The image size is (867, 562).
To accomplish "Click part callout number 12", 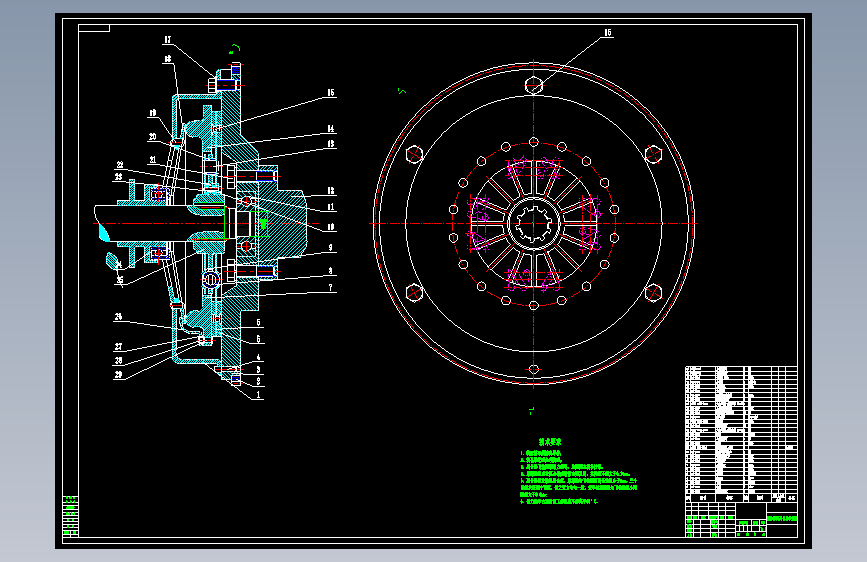I will pyautogui.click(x=331, y=191).
